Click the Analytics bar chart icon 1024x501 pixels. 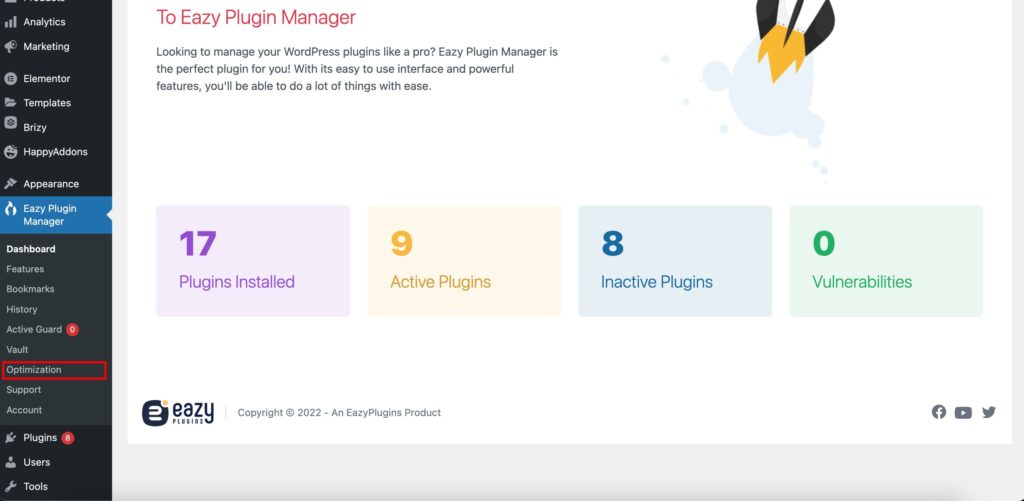pyautogui.click(x=10, y=22)
